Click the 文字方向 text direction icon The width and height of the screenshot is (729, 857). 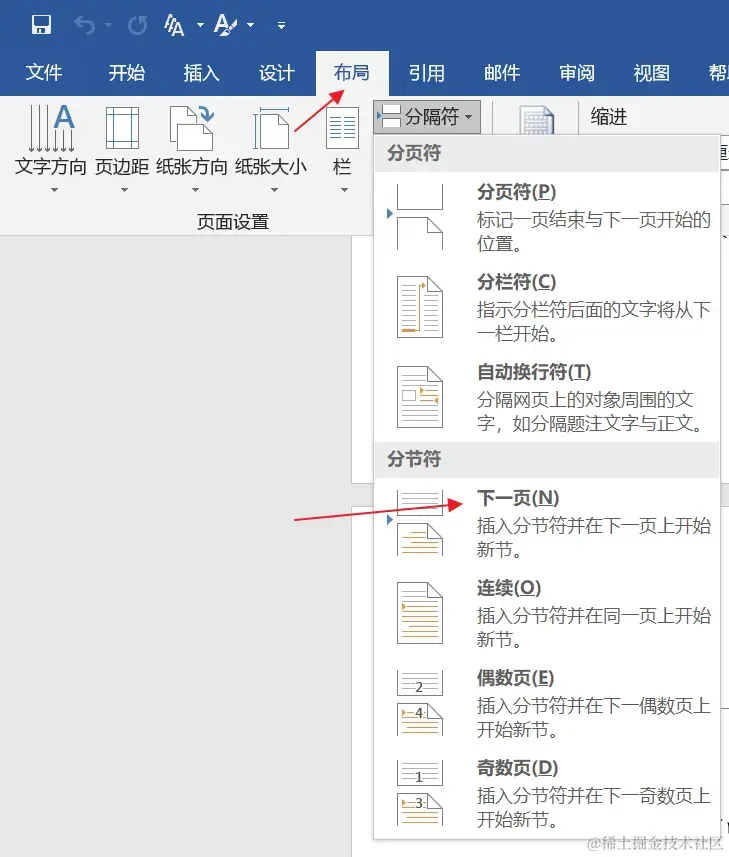pos(51,128)
